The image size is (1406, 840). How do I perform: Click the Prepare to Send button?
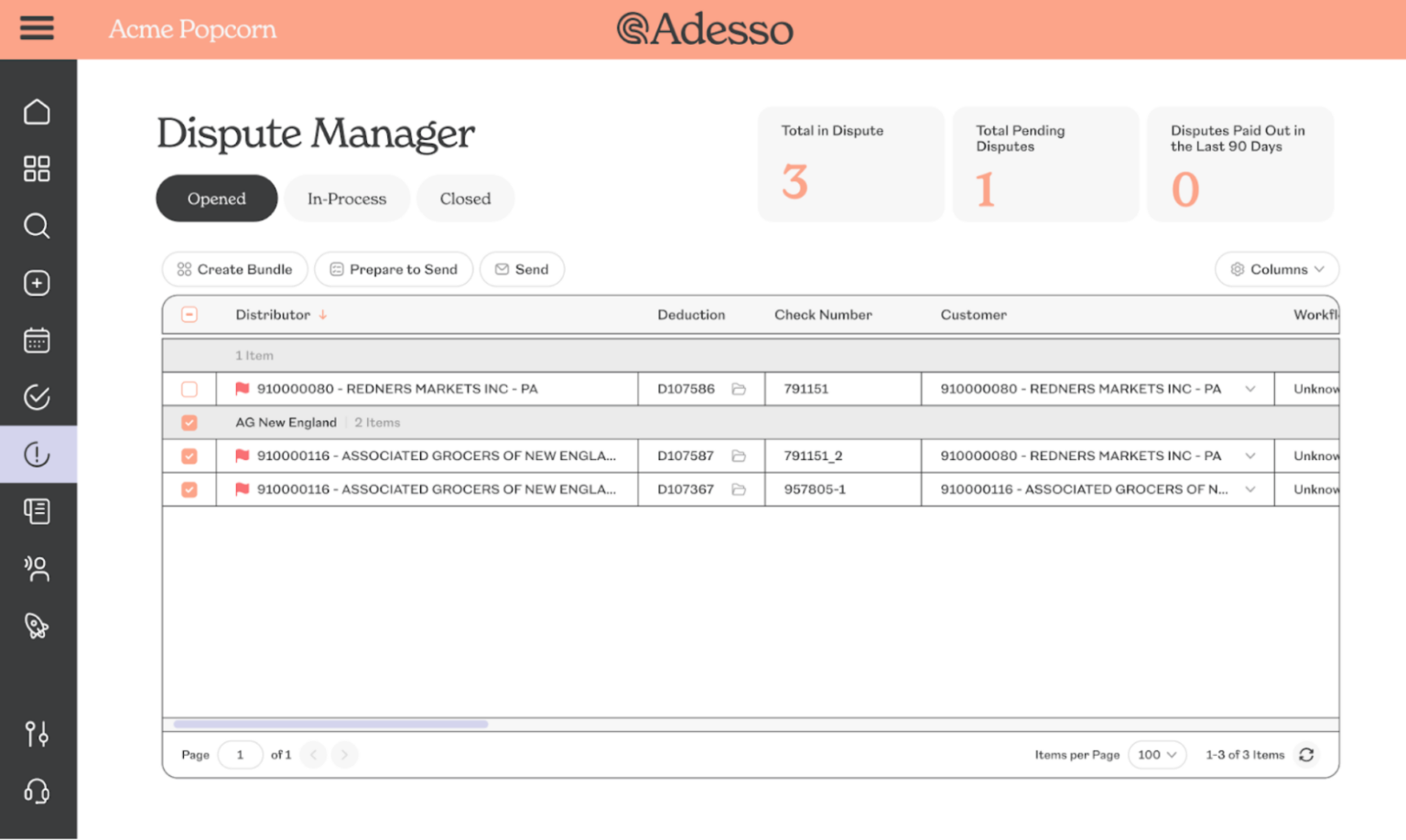394,269
